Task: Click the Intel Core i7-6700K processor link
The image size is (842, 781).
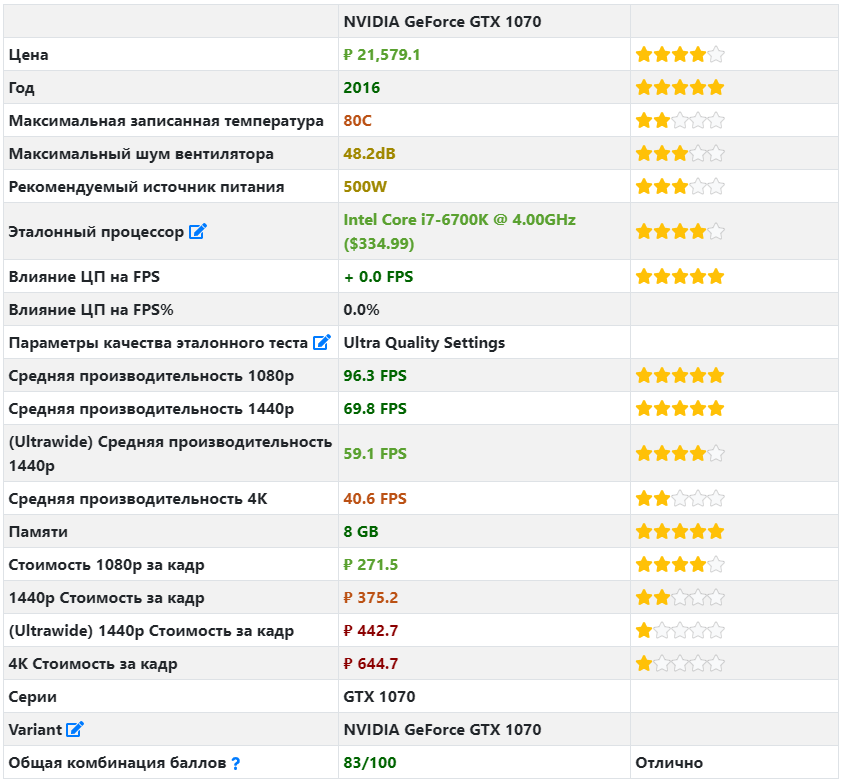Action: click(x=459, y=232)
